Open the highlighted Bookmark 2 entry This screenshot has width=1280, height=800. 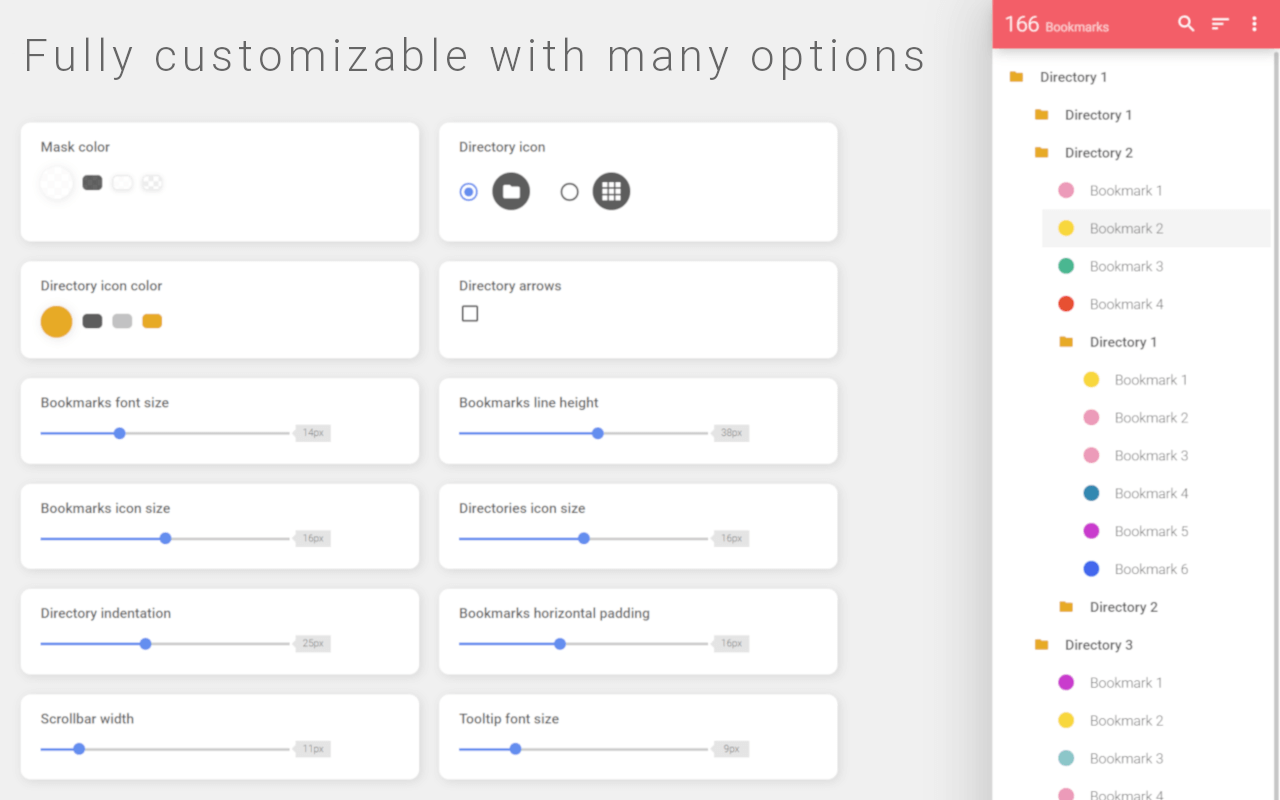(1126, 228)
